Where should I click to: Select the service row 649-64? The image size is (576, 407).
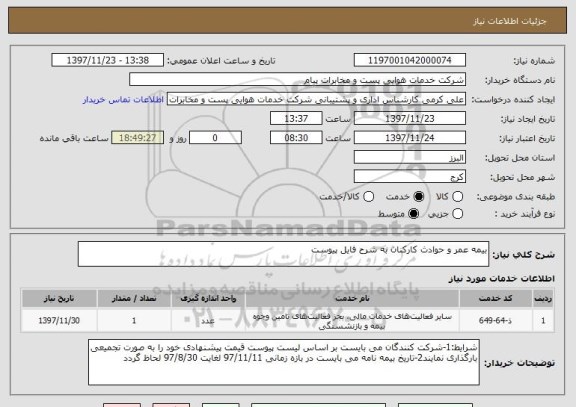(x=288, y=321)
